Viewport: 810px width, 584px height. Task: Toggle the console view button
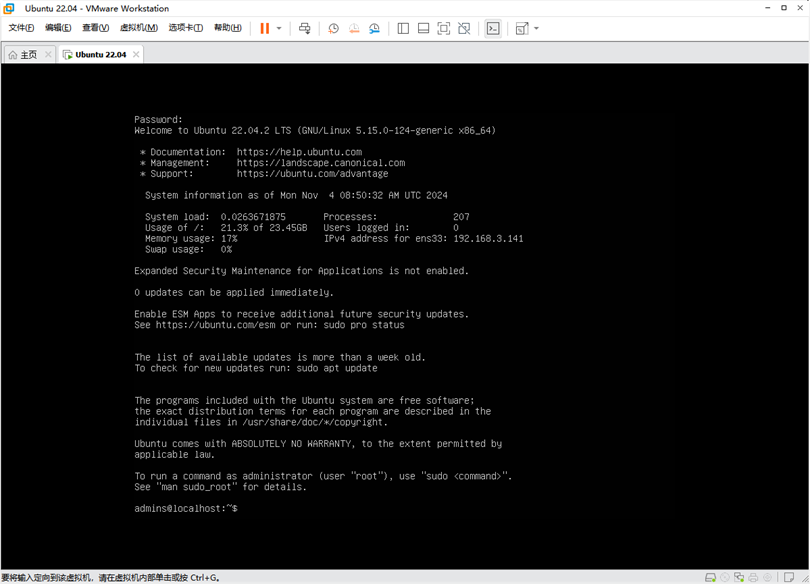tap(493, 28)
